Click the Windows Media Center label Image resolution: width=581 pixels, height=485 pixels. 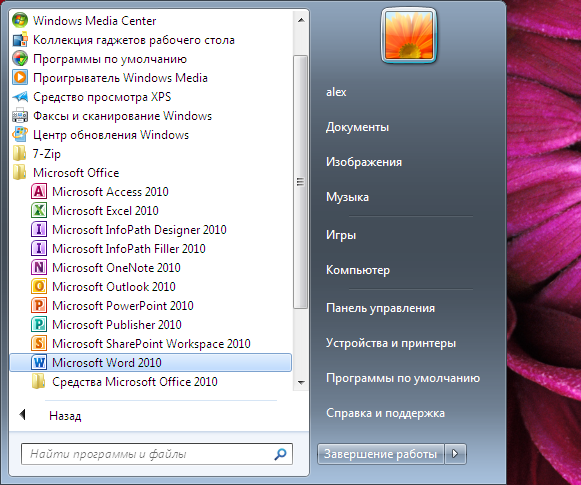pos(94,21)
